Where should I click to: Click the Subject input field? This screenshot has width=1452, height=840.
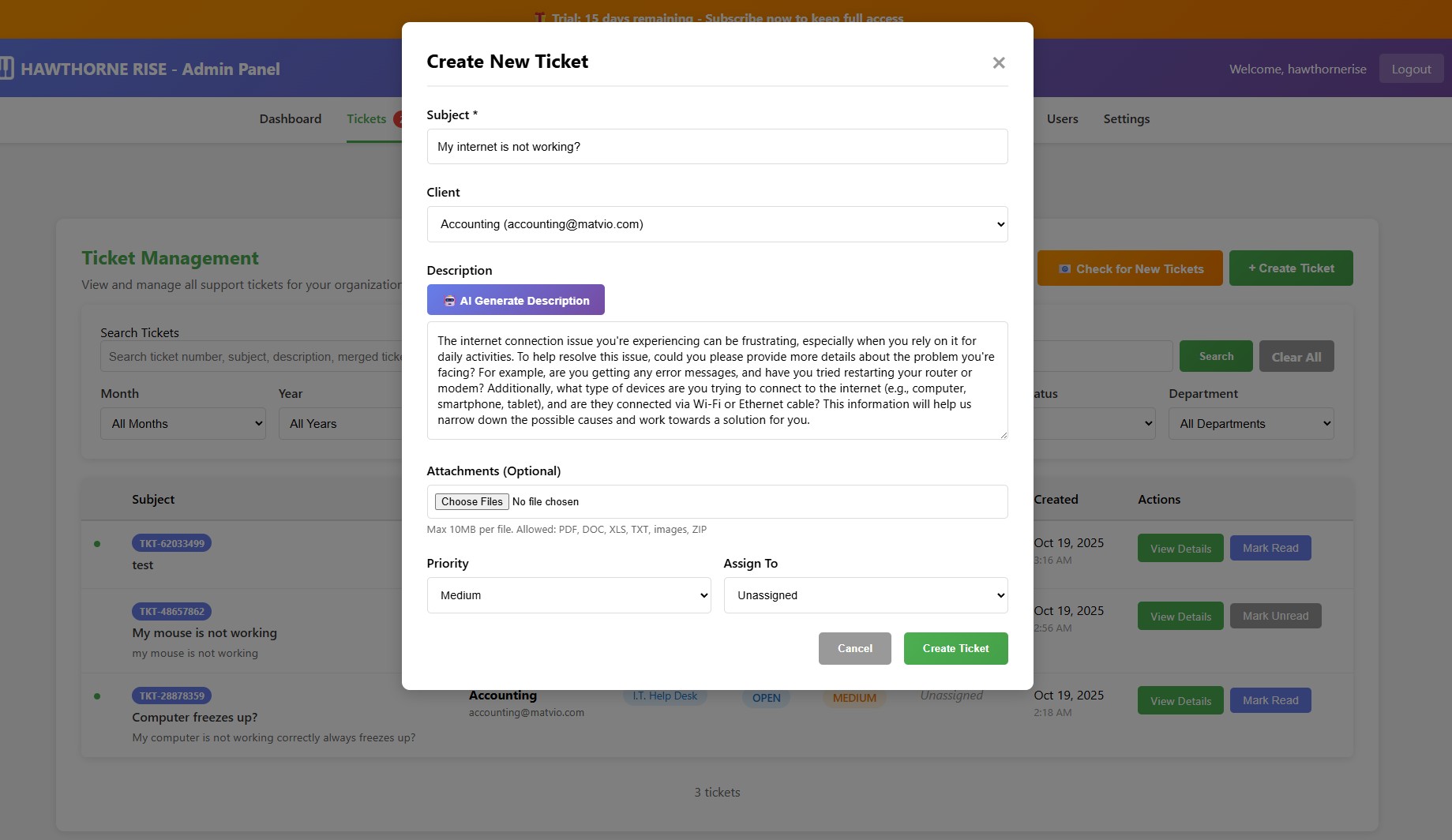(717, 147)
